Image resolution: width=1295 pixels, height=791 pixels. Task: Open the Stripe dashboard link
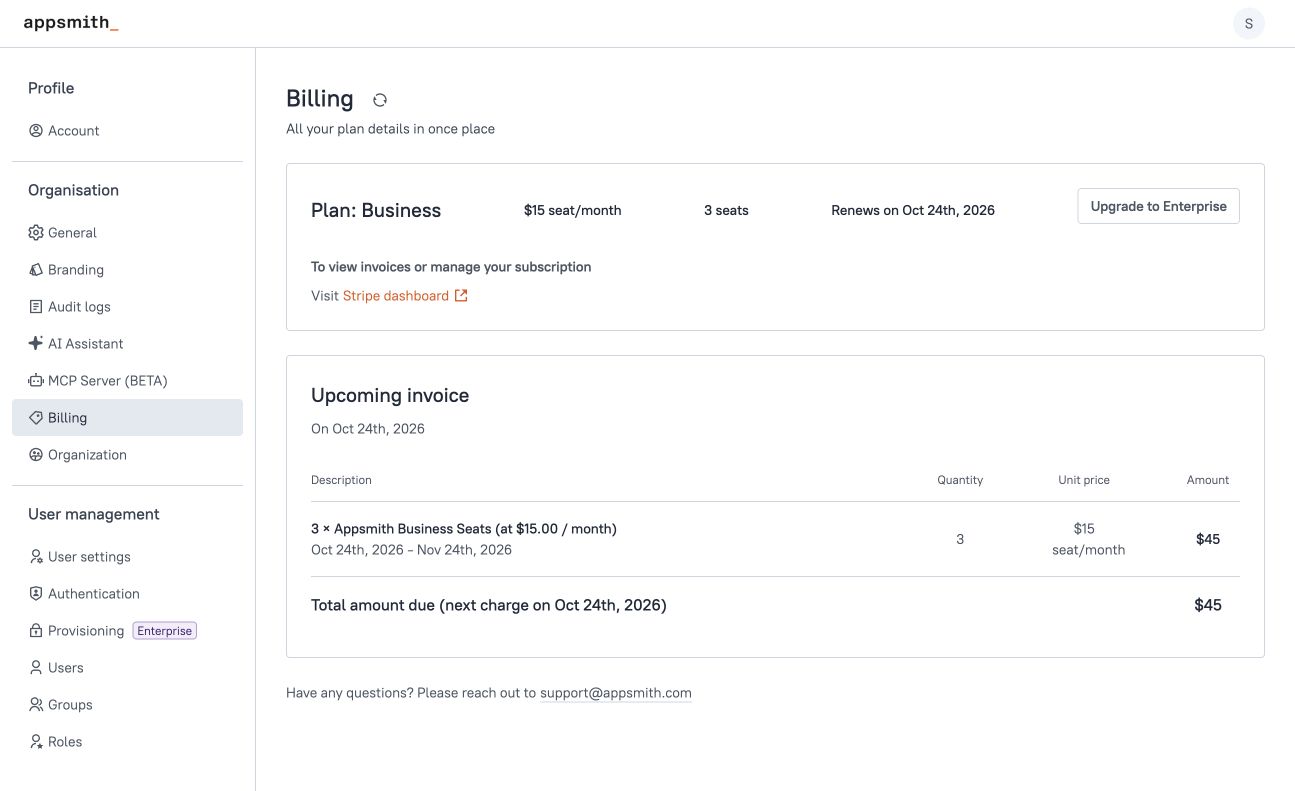tap(395, 296)
